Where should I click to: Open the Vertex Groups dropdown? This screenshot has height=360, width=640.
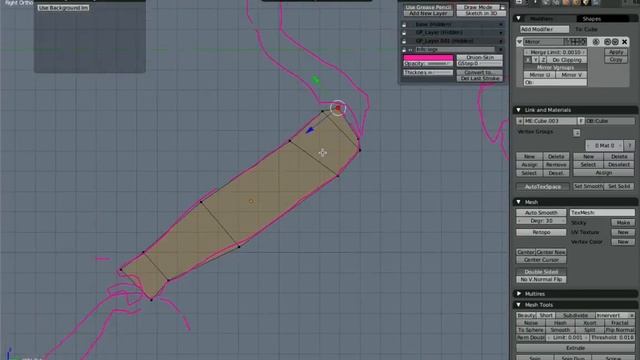click(x=576, y=133)
